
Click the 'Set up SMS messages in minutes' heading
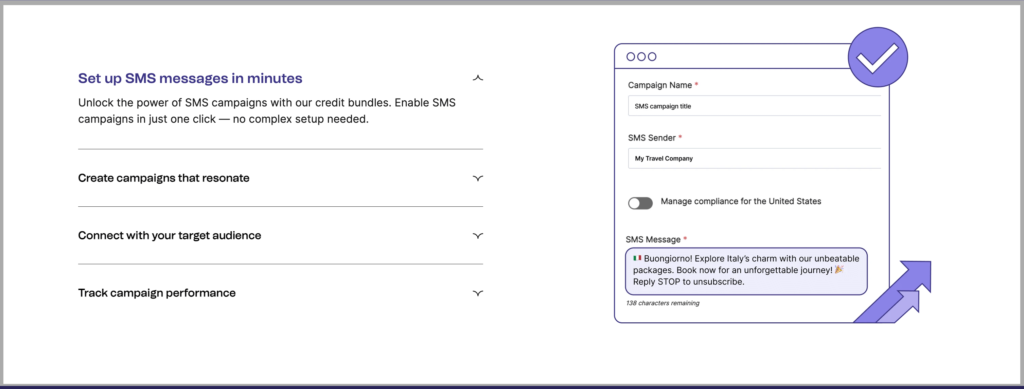[190, 78]
